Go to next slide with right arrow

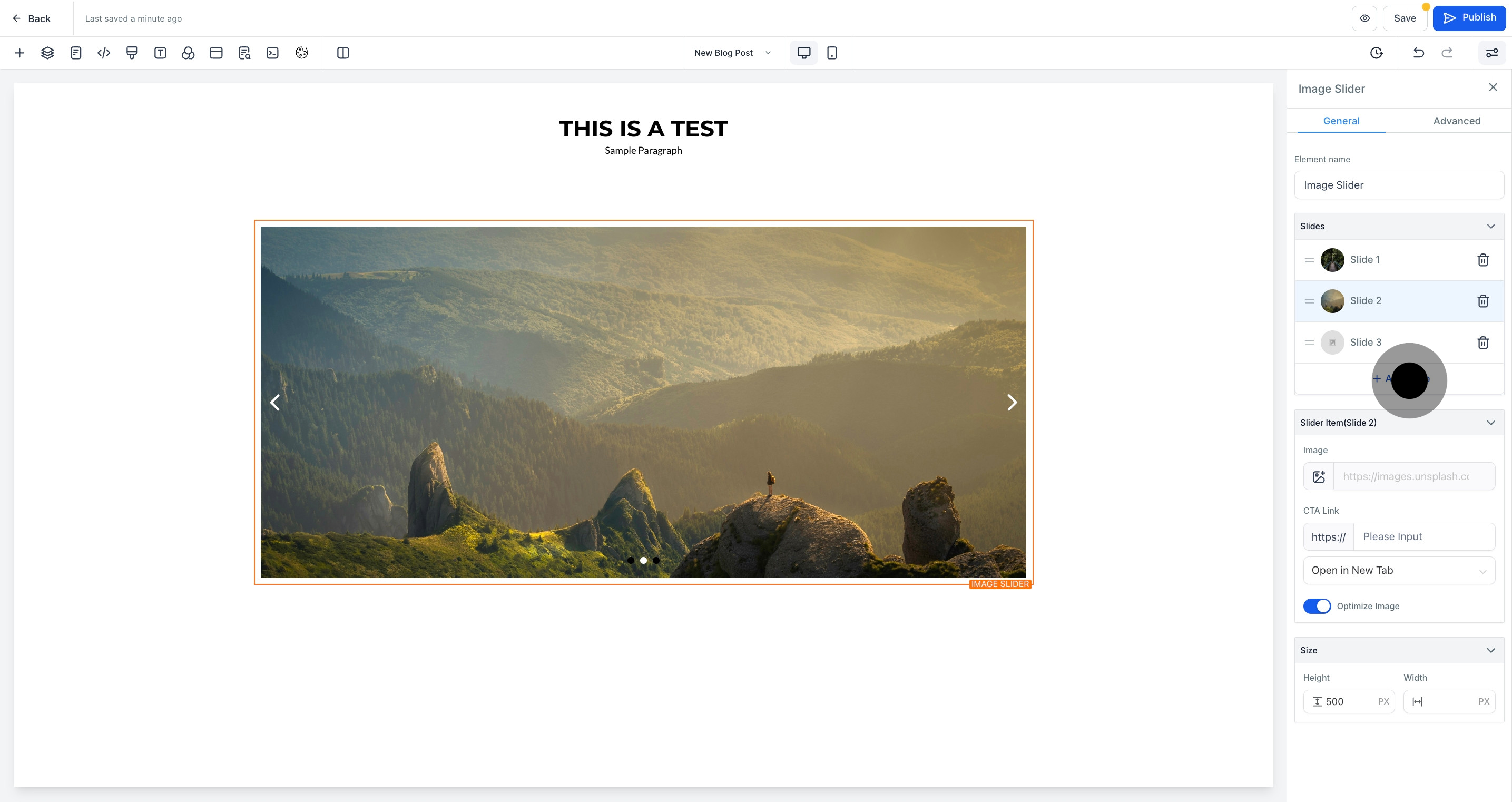[x=1012, y=402]
